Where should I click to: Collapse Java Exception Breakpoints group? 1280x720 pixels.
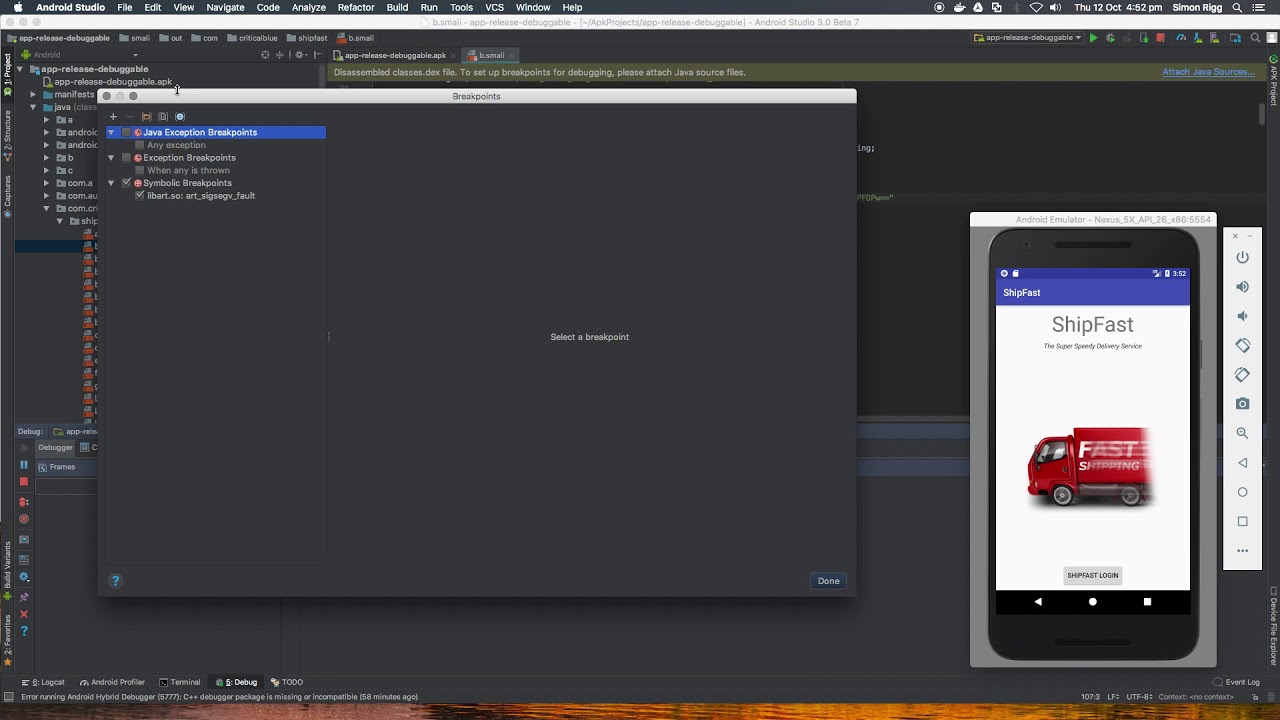coord(111,133)
